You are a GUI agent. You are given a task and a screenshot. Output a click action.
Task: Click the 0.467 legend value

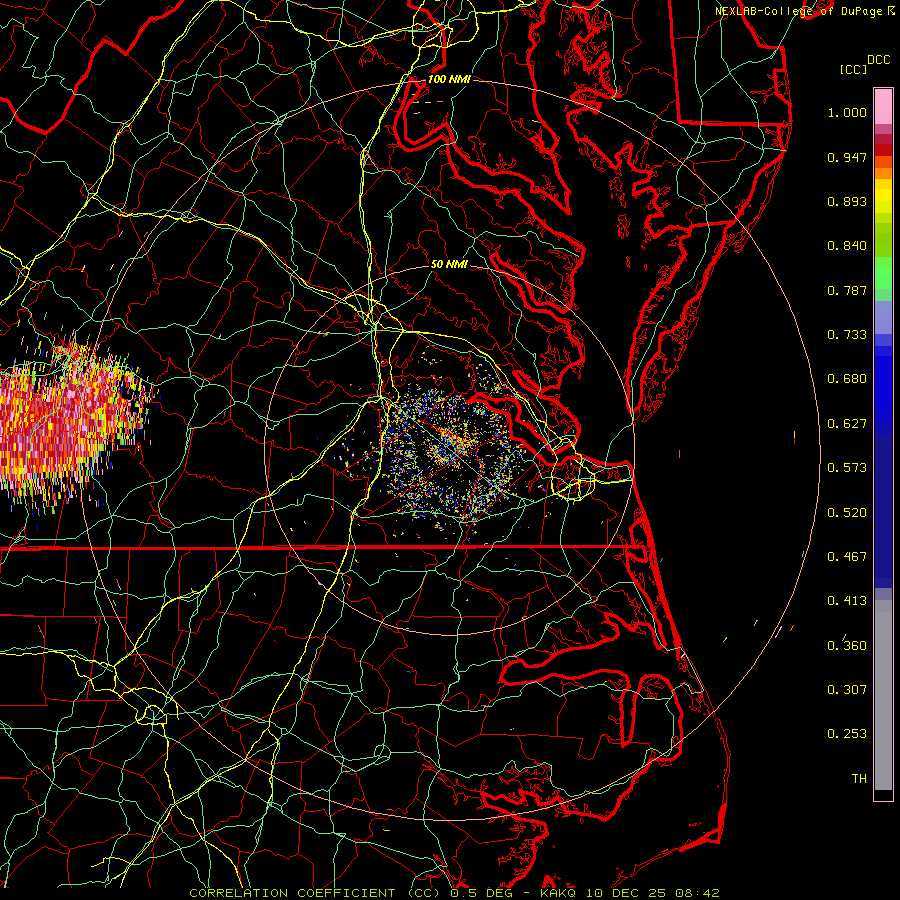(x=847, y=557)
